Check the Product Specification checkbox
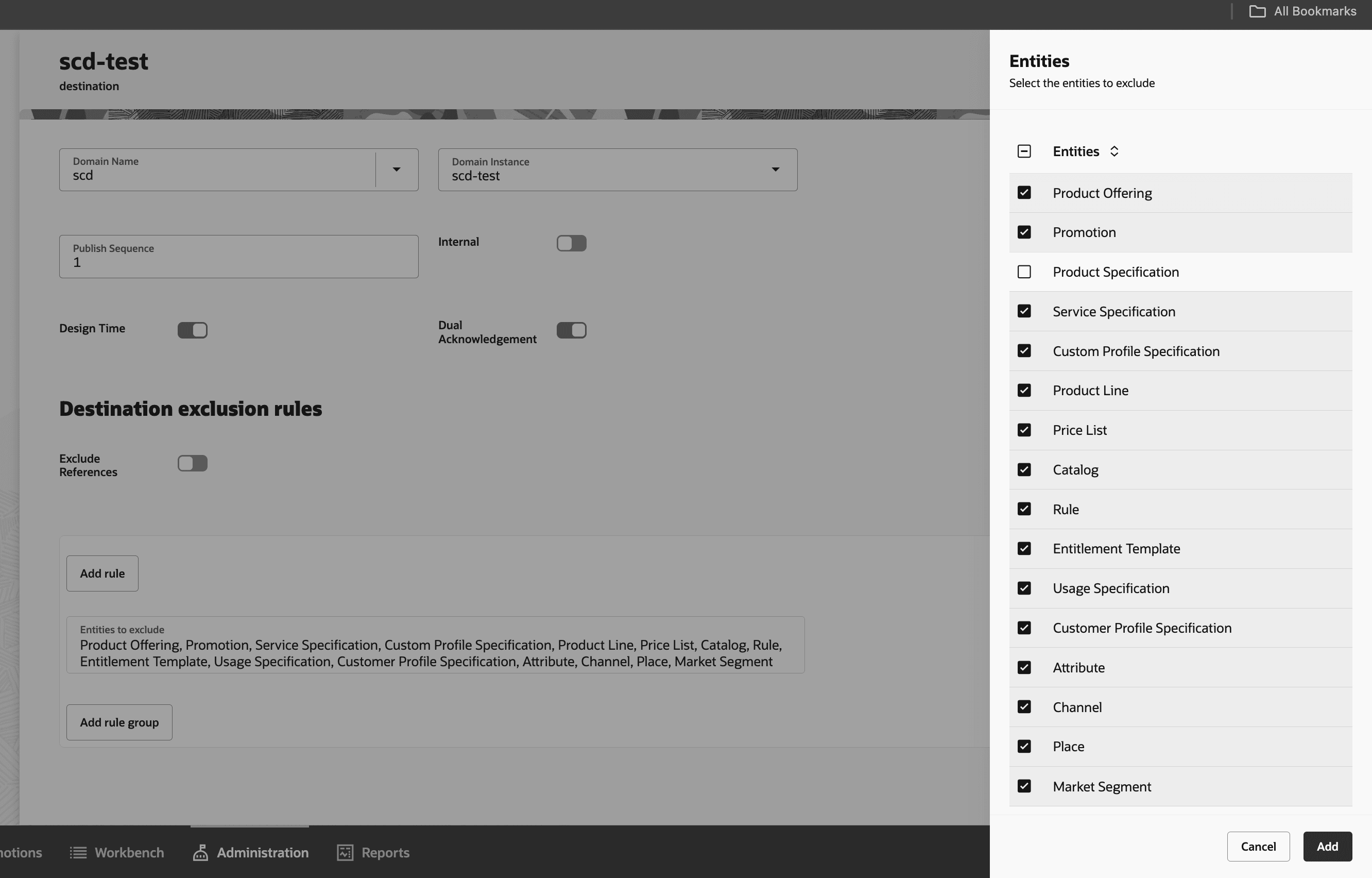This screenshot has width=1372, height=878. coord(1024,272)
